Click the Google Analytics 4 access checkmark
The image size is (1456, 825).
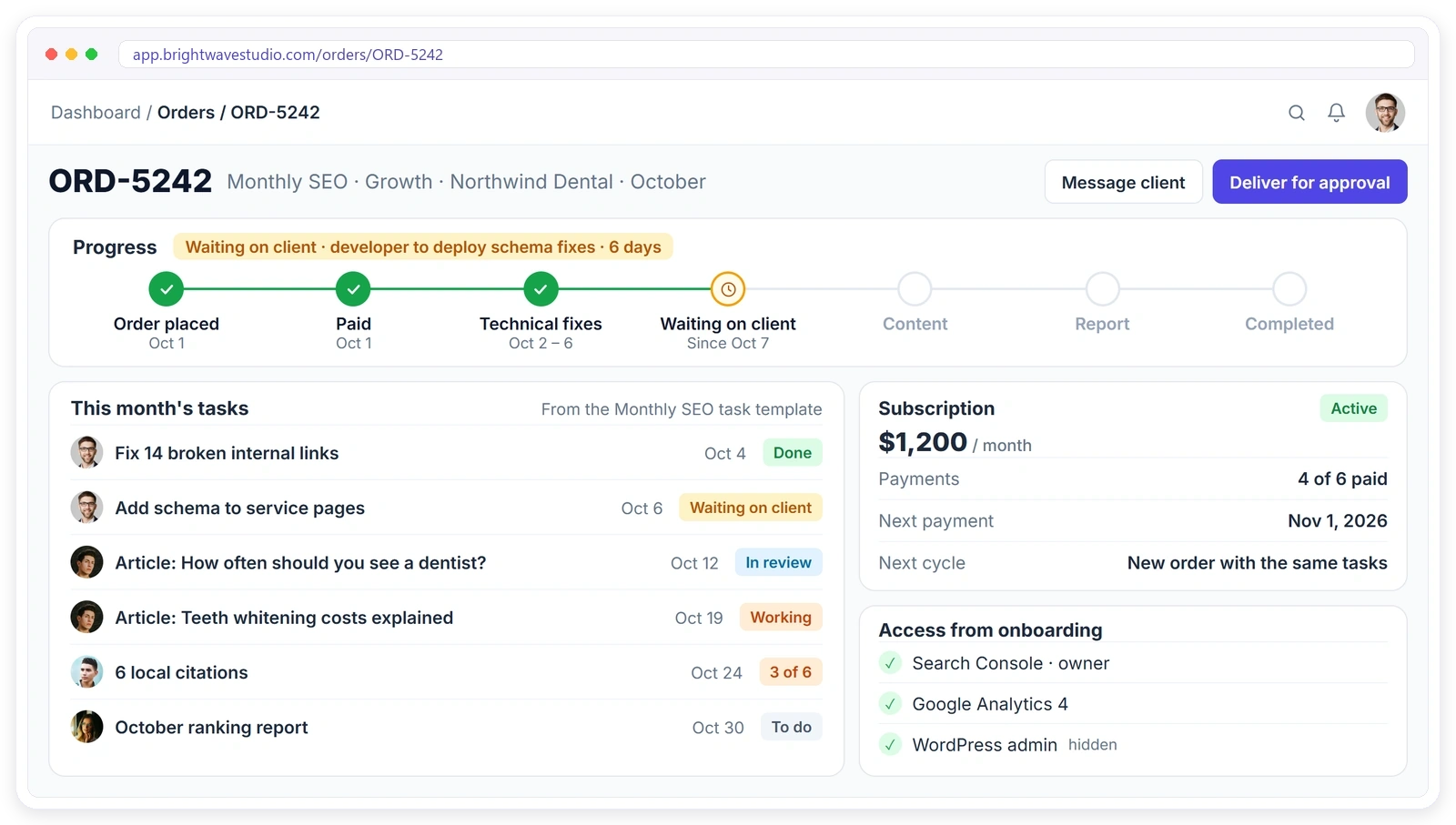click(x=890, y=704)
